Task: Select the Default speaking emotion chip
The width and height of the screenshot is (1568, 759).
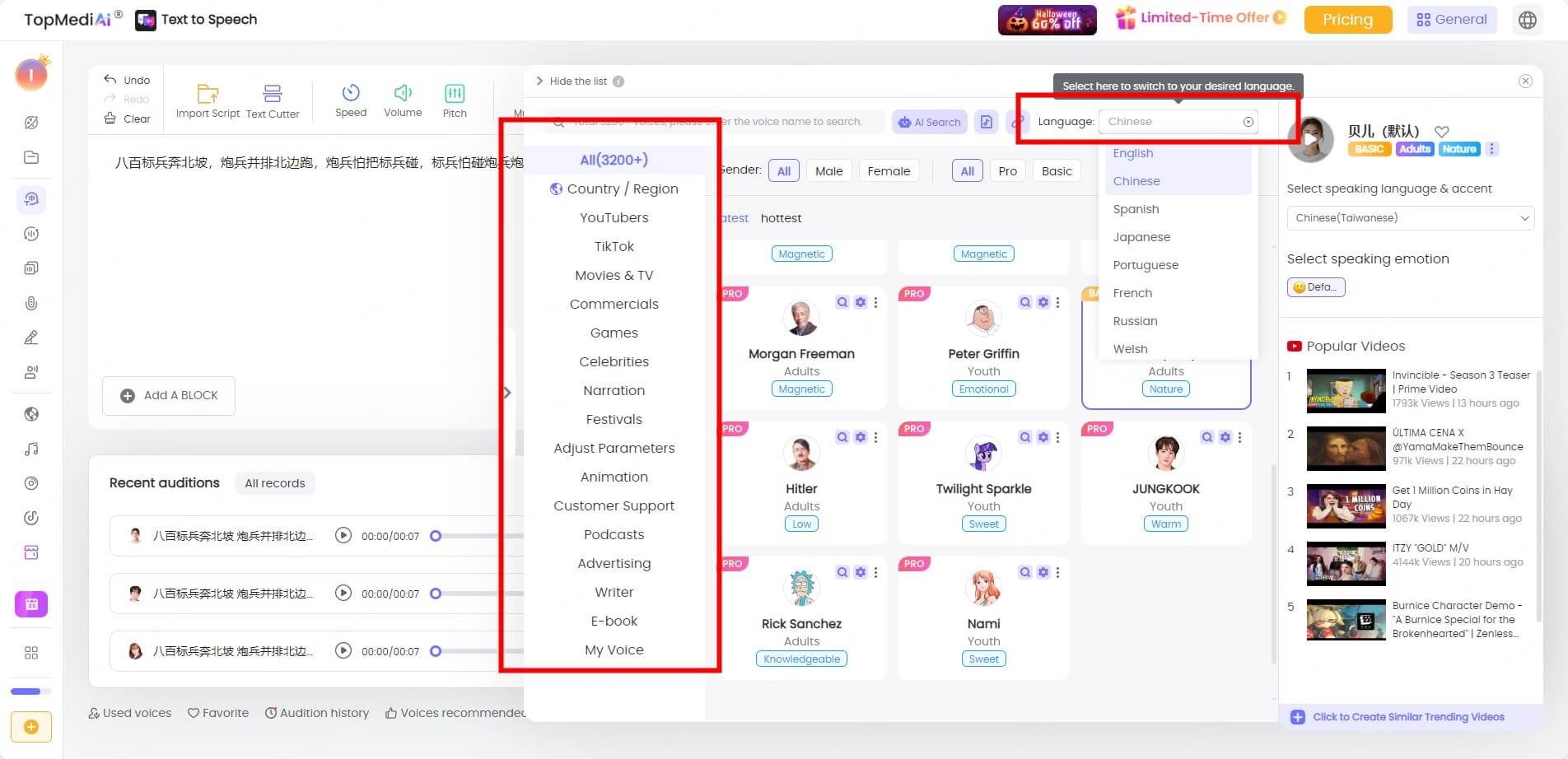Action: pyautogui.click(x=1316, y=287)
